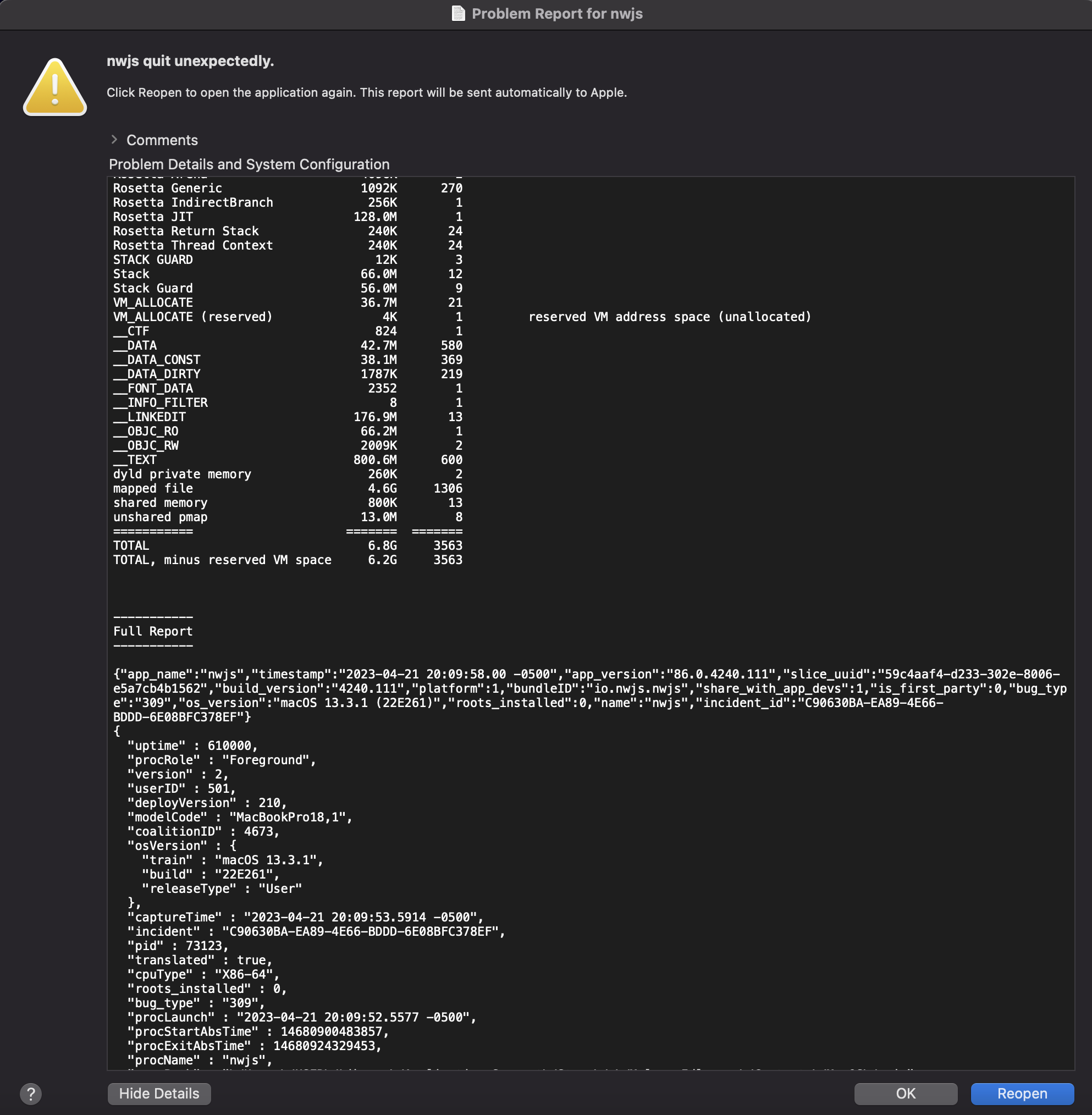Click the 'STACK GUARD' 12K row
Image resolution: width=1092 pixels, height=1115 pixels.
tap(288, 260)
